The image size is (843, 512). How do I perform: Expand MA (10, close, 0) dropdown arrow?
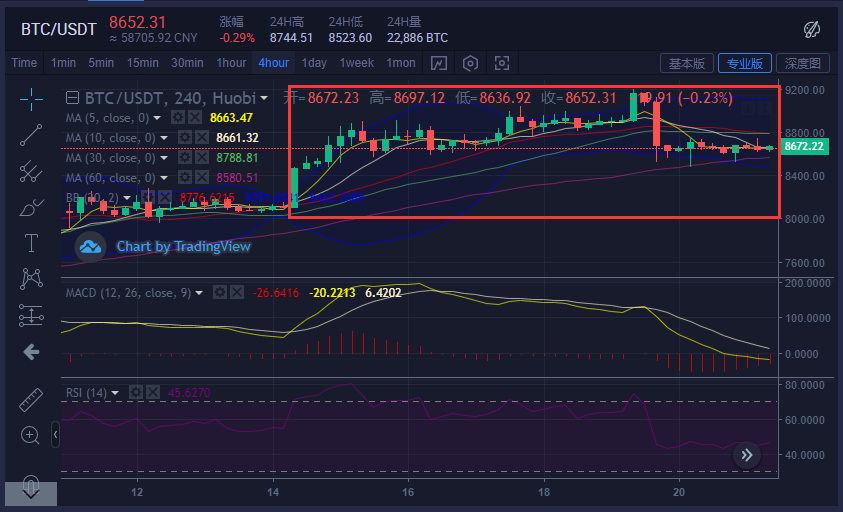coord(164,138)
